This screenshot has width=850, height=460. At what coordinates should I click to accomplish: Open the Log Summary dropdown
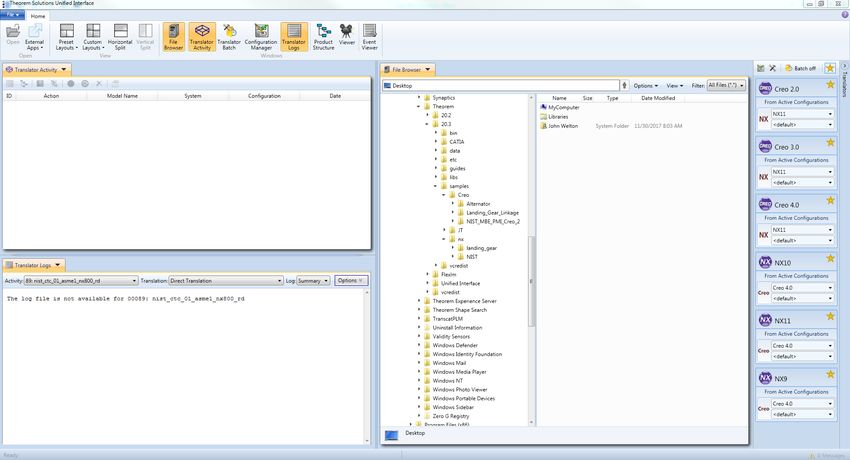pyautogui.click(x=313, y=281)
